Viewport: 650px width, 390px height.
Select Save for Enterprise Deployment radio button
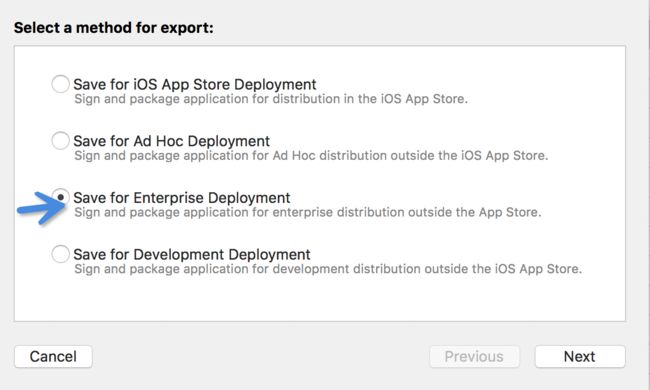click(61, 197)
